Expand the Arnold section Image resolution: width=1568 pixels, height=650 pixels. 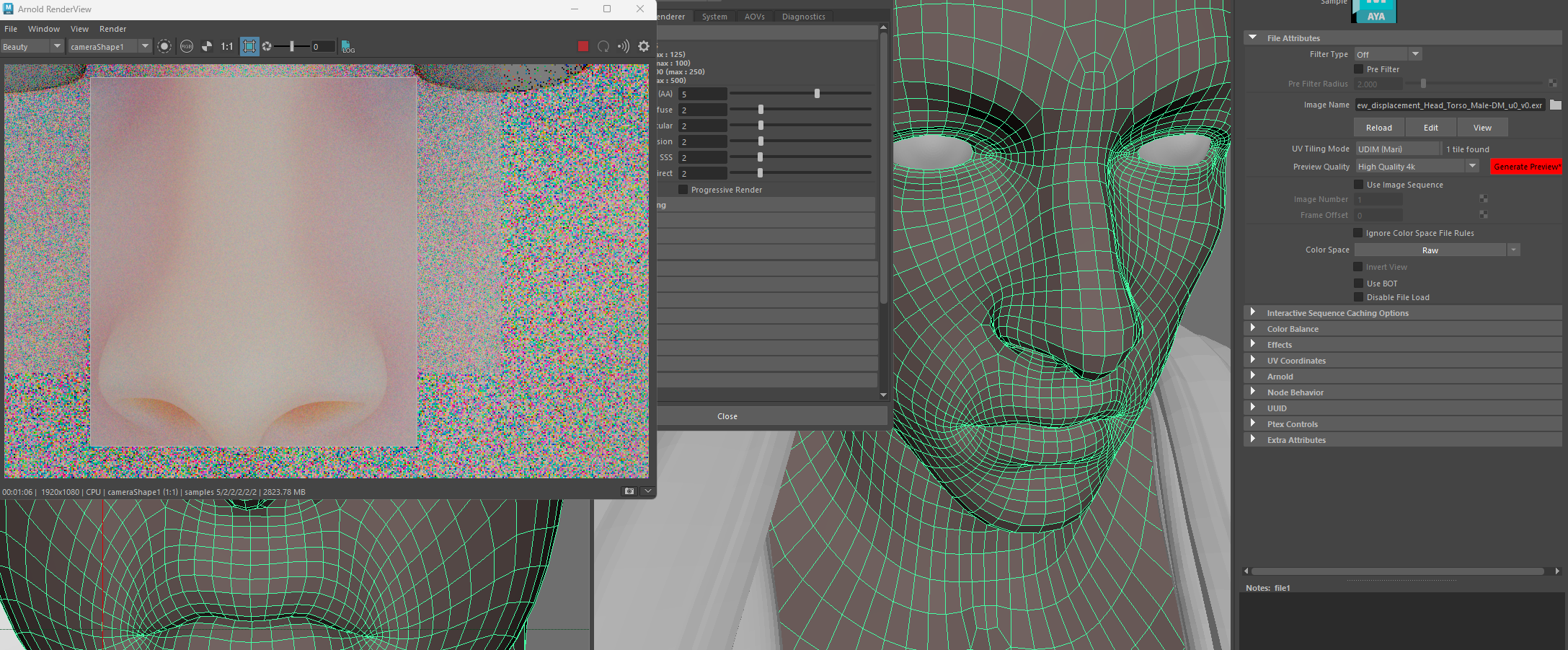(1252, 376)
